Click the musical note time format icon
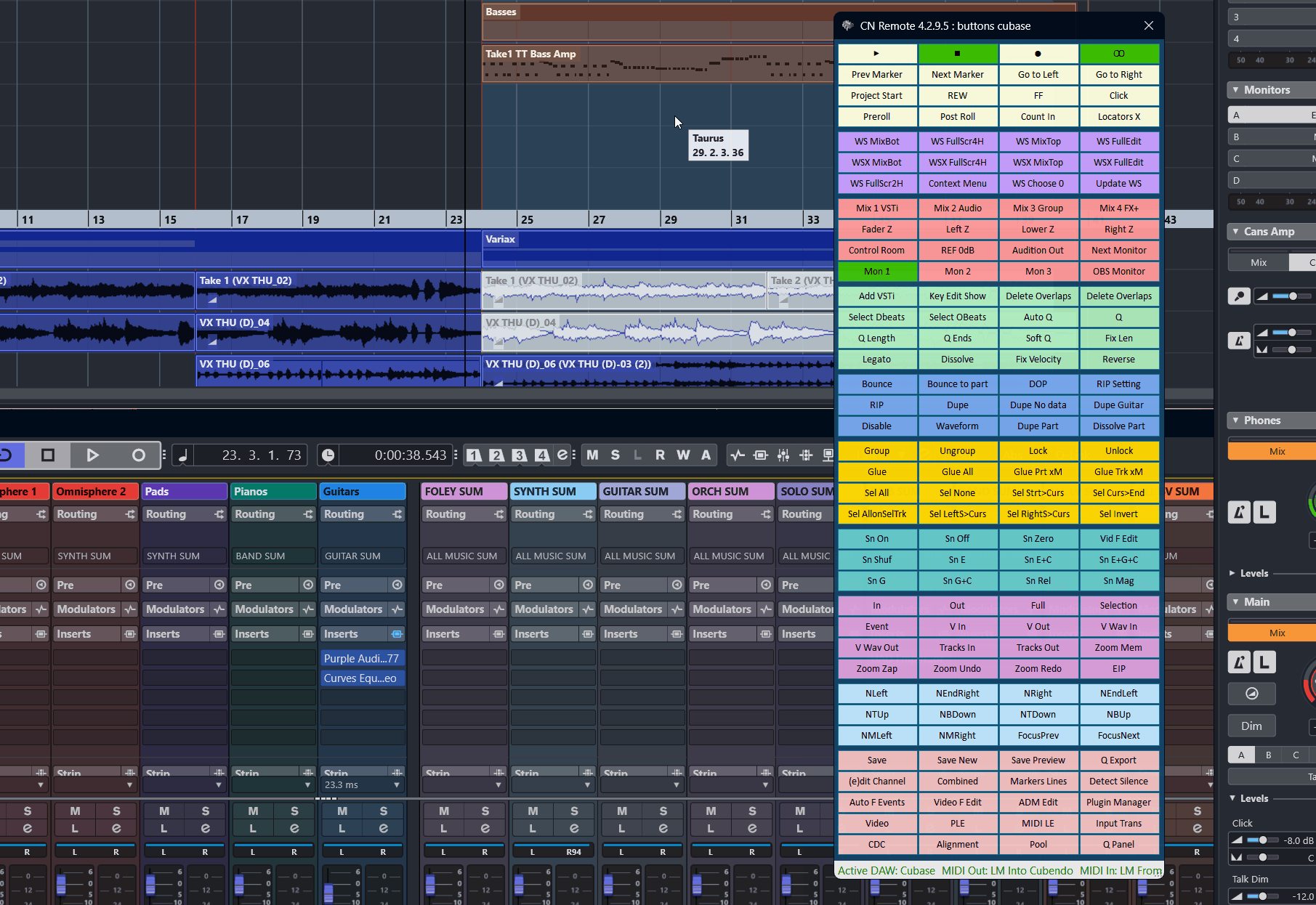 (183, 455)
